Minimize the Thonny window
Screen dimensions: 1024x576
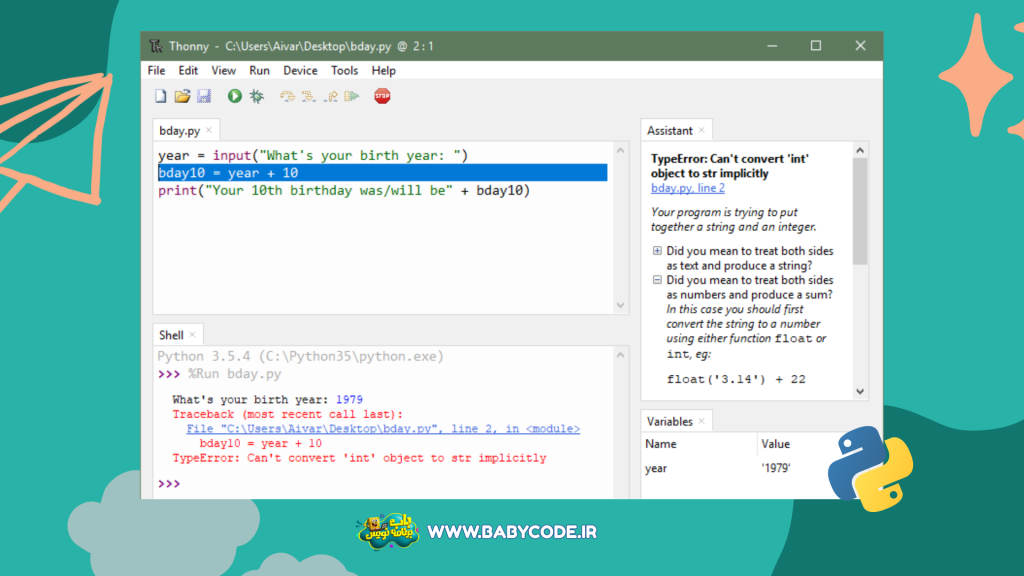tap(772, 46)
